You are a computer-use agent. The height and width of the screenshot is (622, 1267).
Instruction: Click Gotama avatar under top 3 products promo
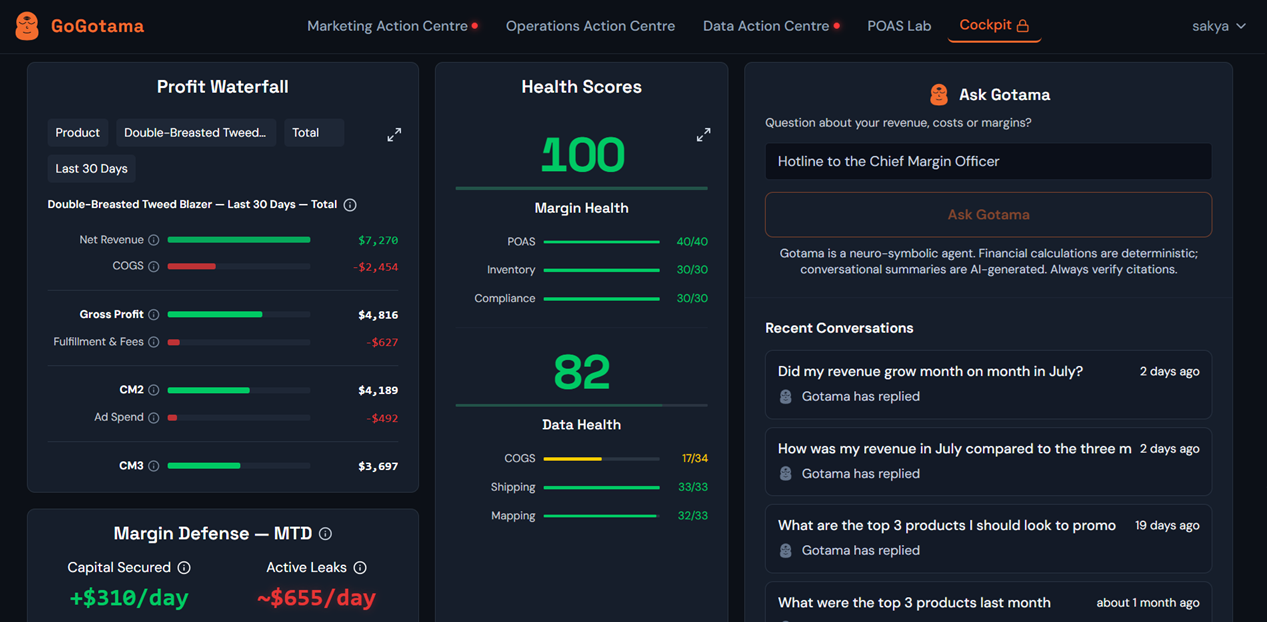coord(786,551)
